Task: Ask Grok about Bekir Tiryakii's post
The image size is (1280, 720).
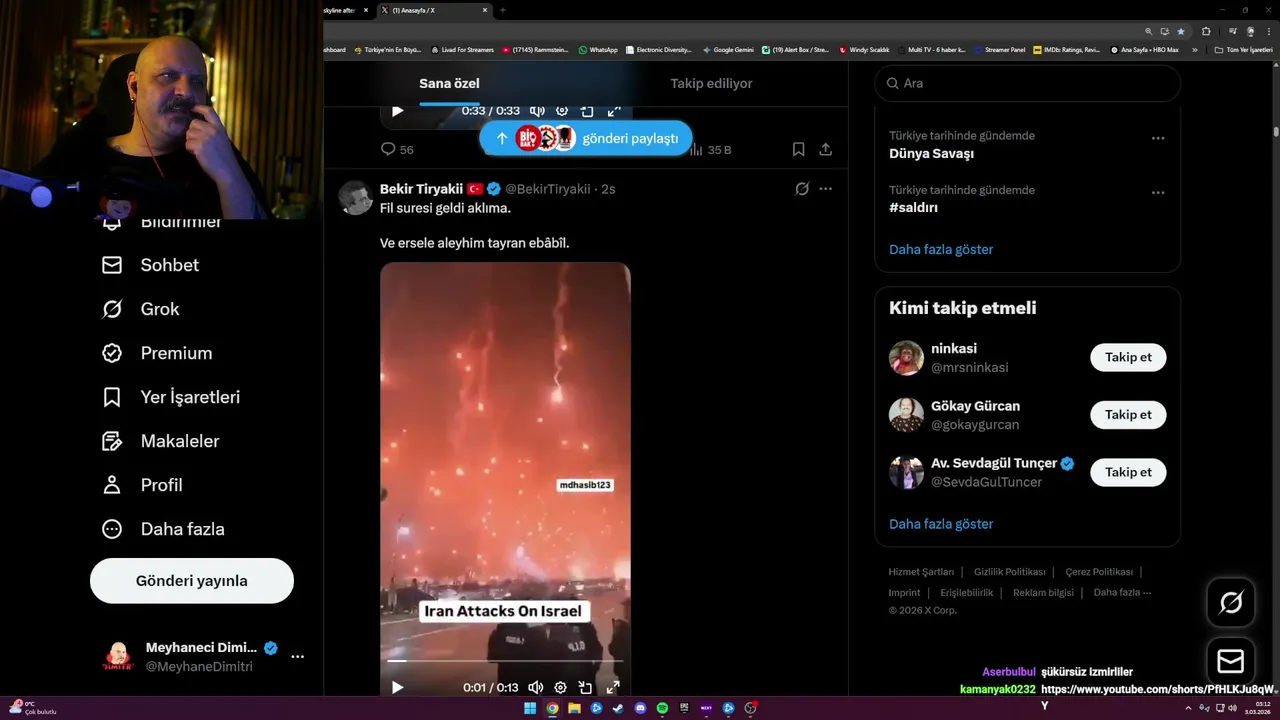Action: (802, 189)
